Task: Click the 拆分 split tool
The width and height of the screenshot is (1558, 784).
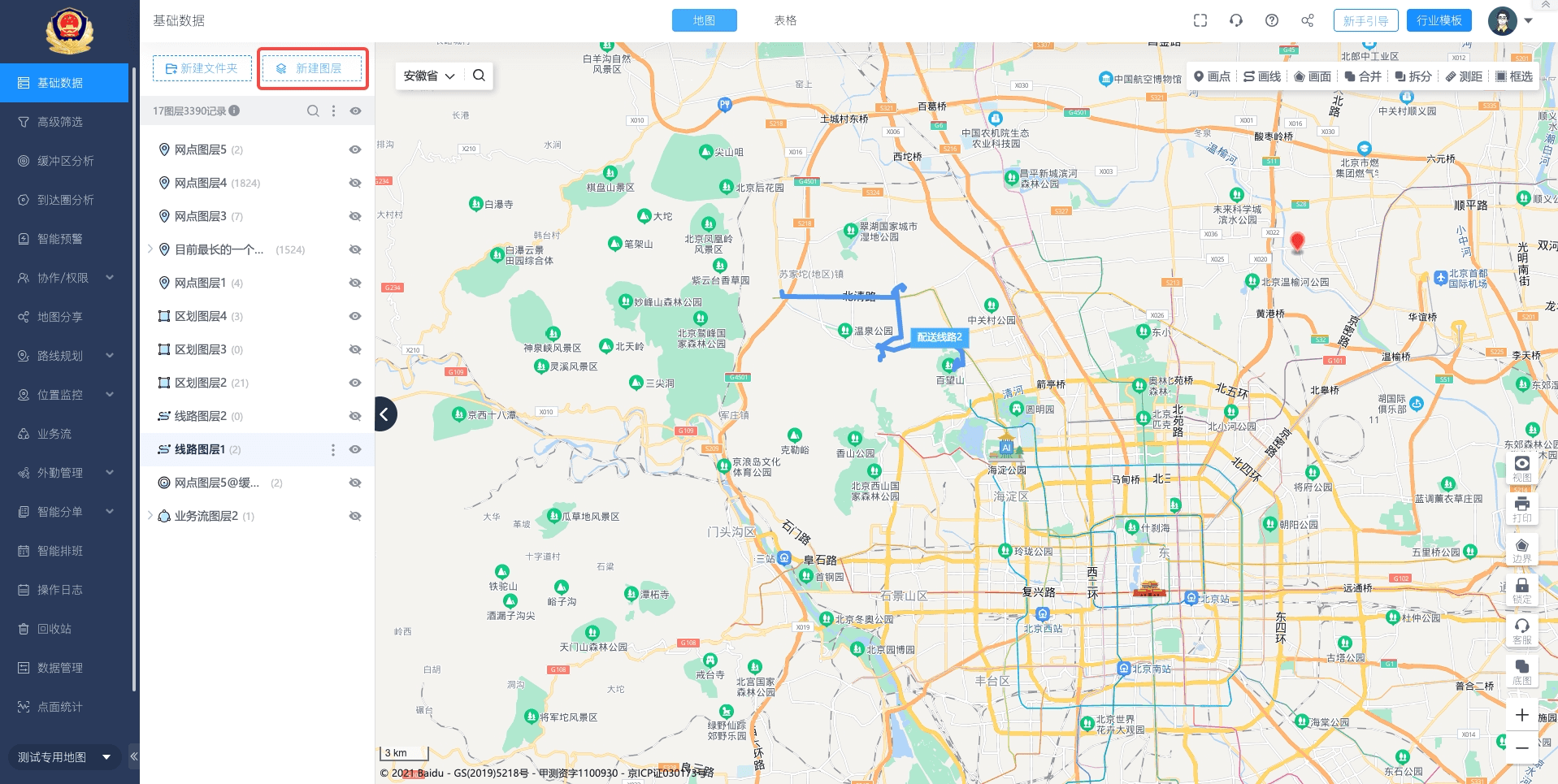Action: (1413, 76)
